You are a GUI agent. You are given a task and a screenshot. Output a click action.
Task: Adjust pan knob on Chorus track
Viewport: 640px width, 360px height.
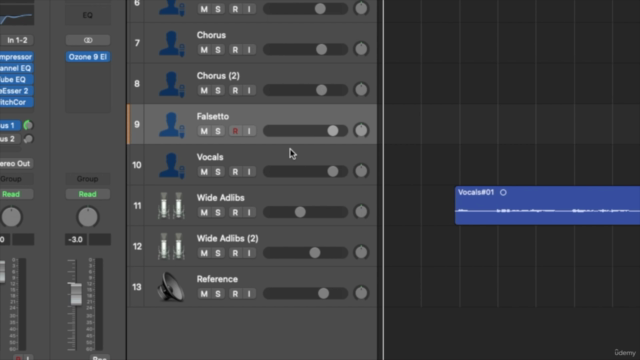[x=361, y=49]
